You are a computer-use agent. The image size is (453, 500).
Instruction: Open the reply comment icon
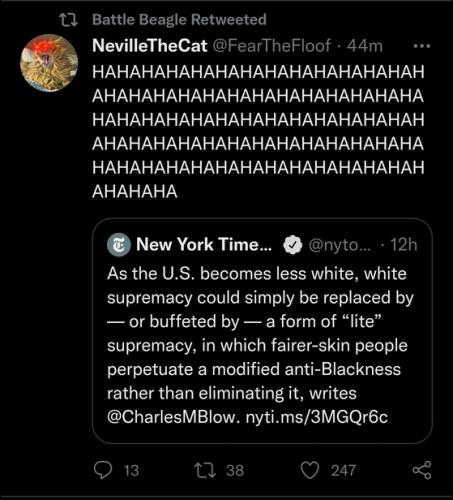click(103, 470)
